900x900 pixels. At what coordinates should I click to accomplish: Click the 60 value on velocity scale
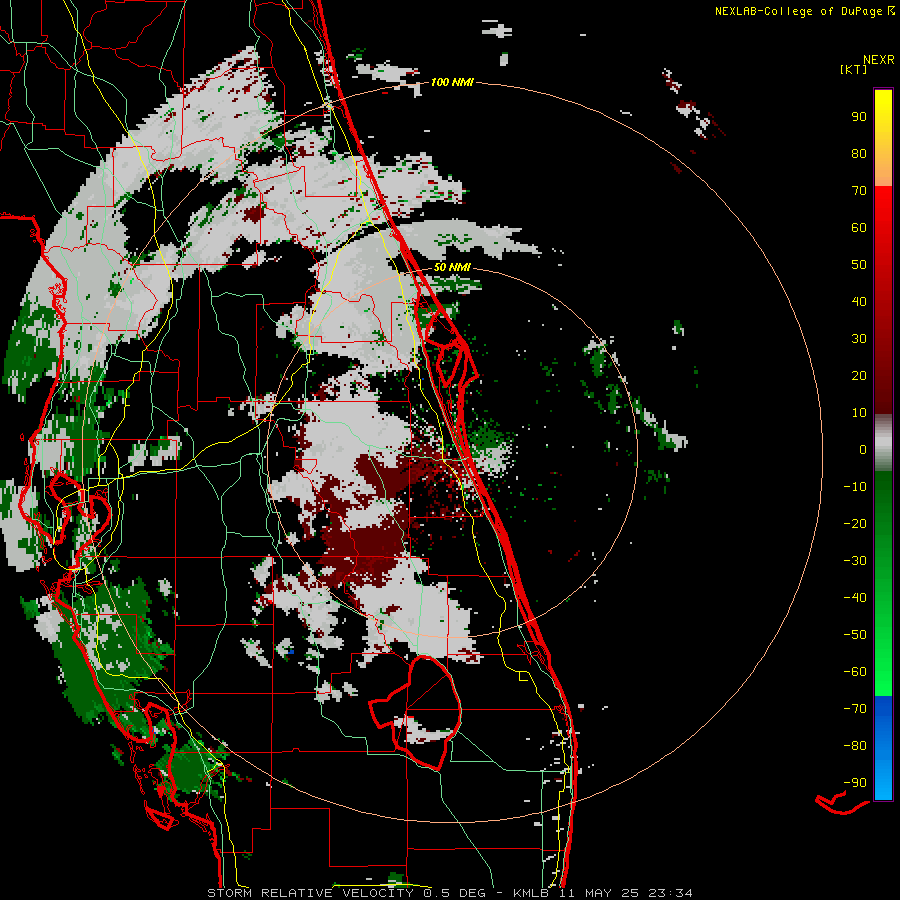(859, 227)
